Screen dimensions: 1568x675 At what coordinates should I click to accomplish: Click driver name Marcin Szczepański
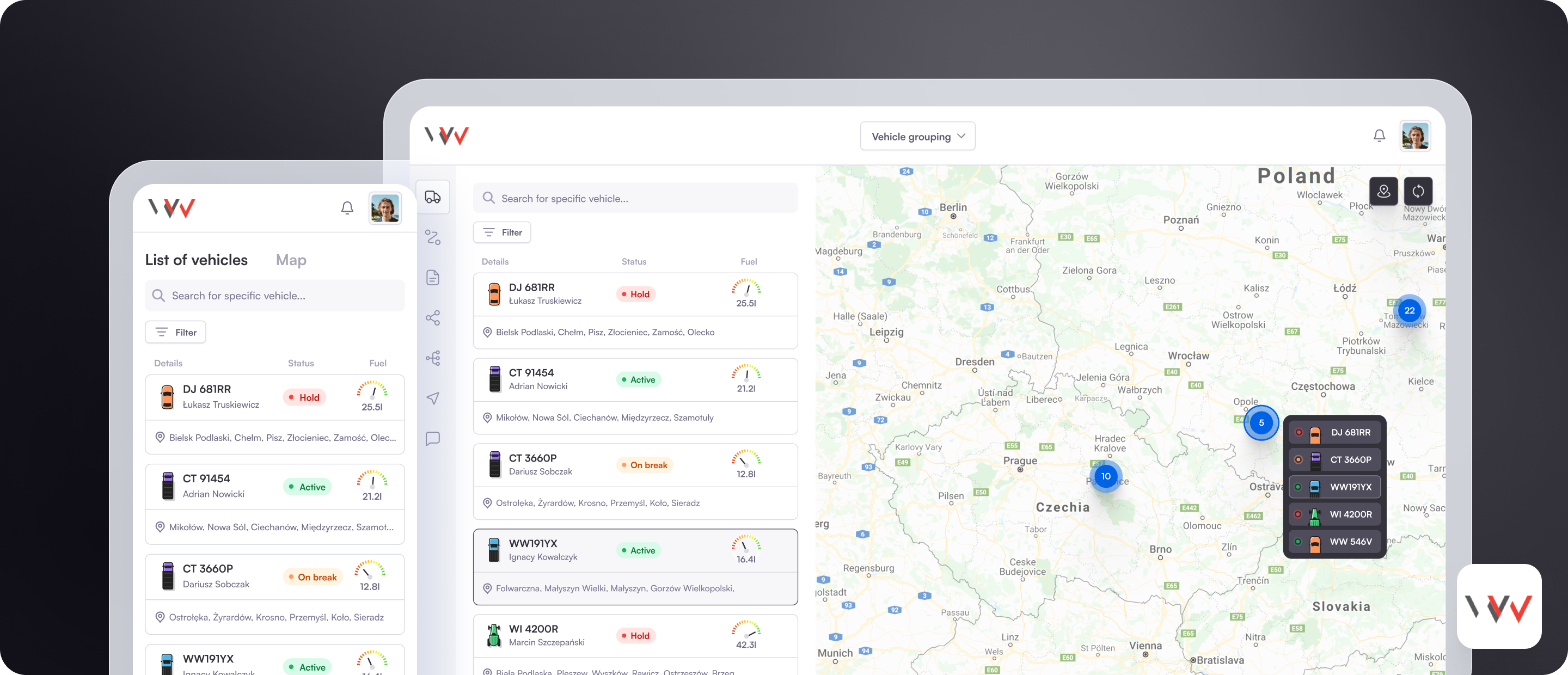(x=547, y=642)
